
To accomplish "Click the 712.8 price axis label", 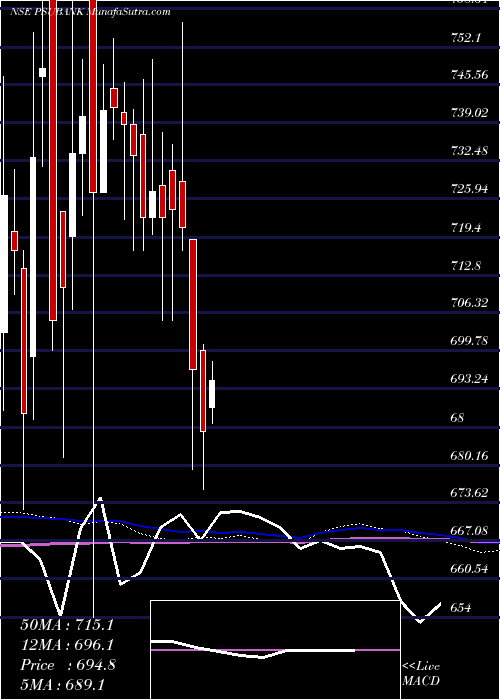I will [x=466, y=266].
